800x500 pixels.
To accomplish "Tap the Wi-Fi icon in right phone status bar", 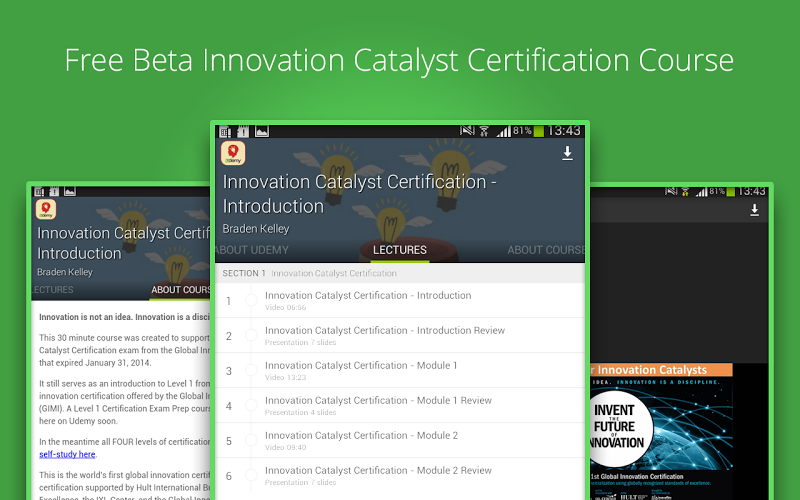I will pos(685,192).
